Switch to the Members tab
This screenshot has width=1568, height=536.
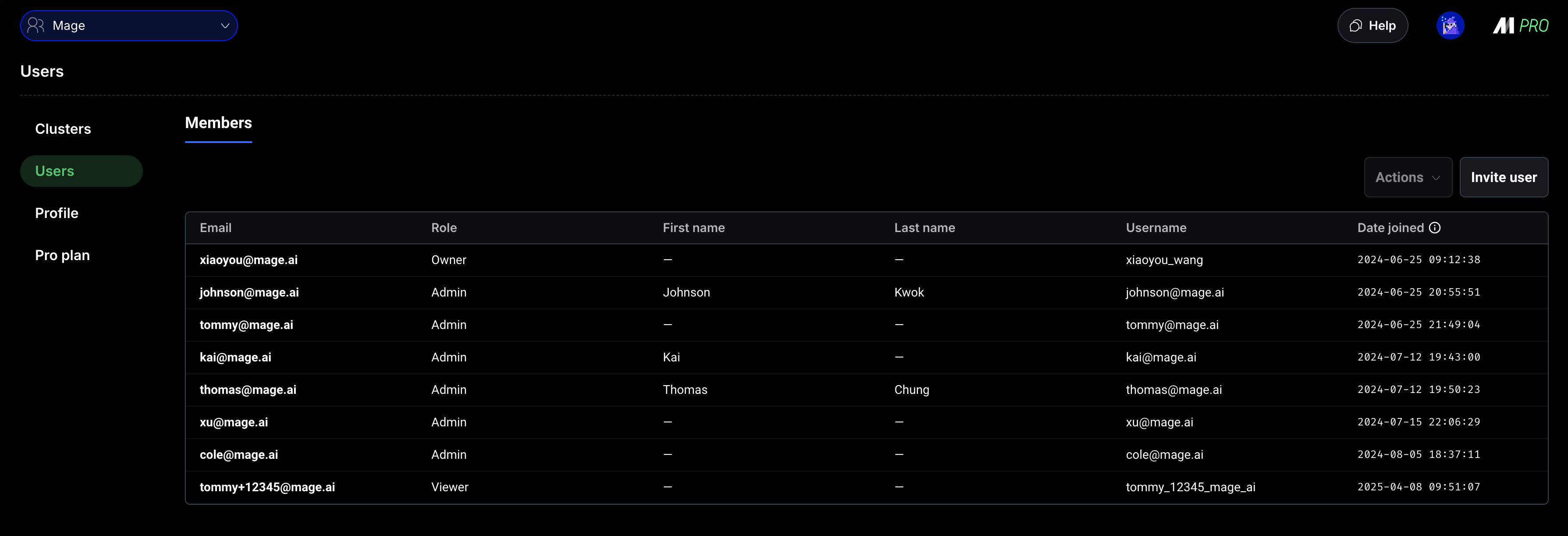click(x=218, y=123)
